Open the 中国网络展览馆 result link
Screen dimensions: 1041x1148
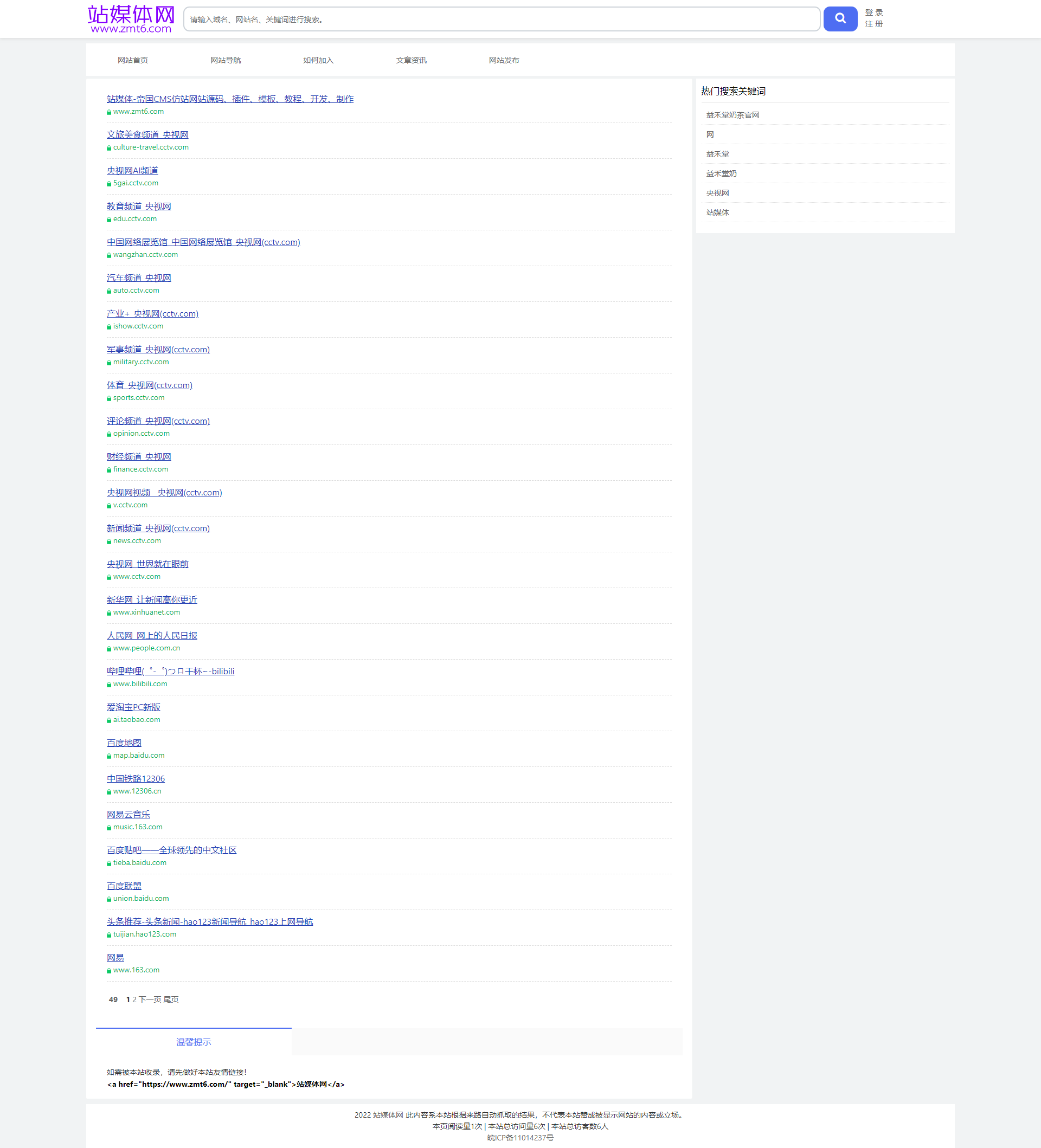click(x=203, y=243)
